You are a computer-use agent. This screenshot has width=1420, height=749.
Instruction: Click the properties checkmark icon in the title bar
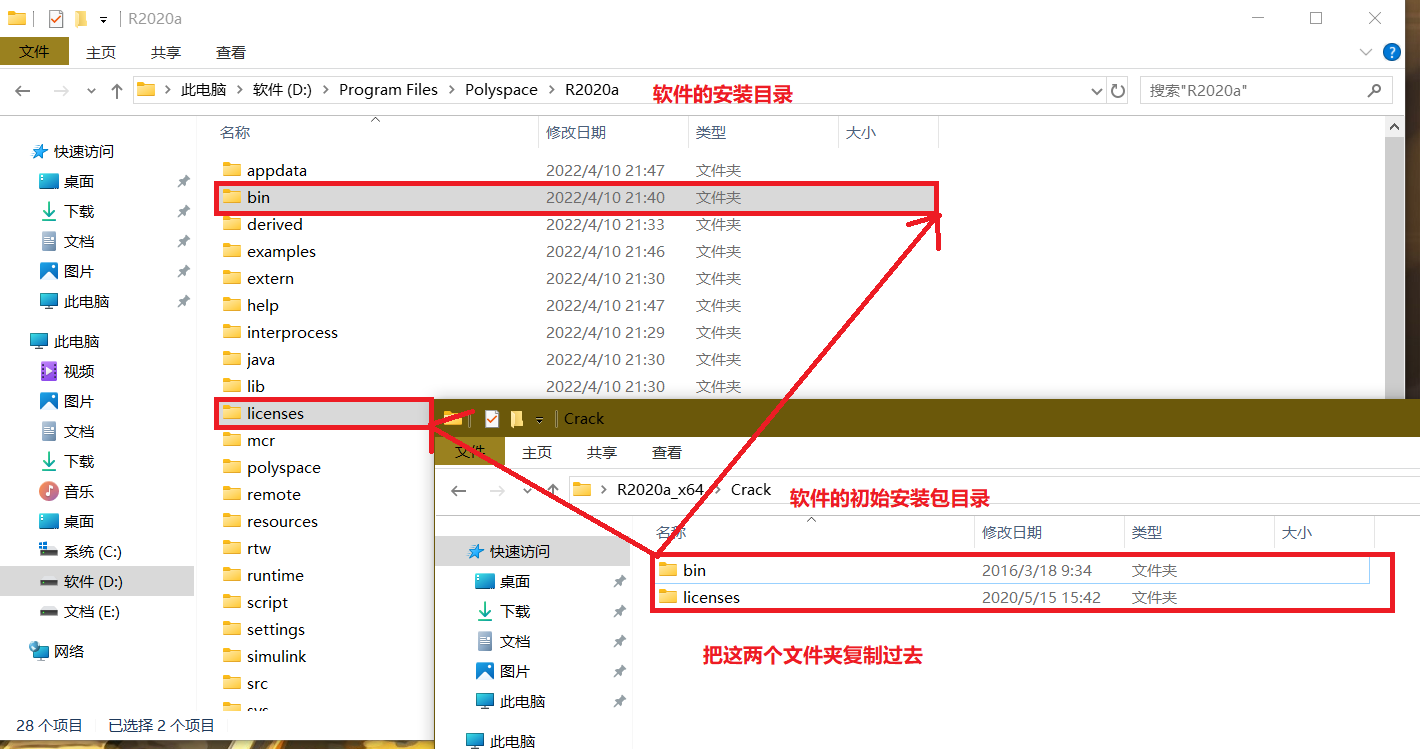click(x=56, y=18)
